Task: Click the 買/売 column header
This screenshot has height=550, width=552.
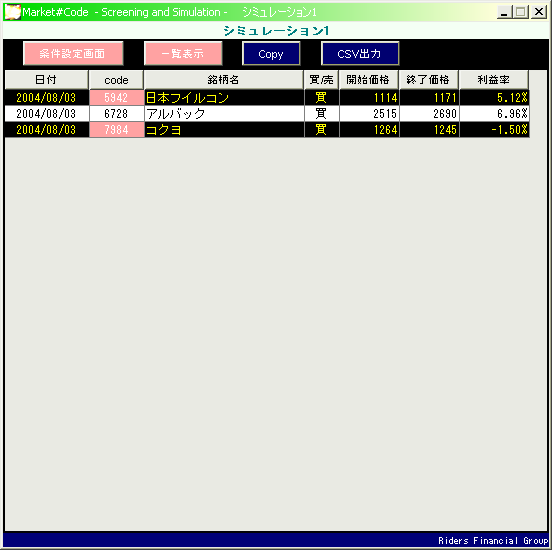Action: (x=321, y=80)
